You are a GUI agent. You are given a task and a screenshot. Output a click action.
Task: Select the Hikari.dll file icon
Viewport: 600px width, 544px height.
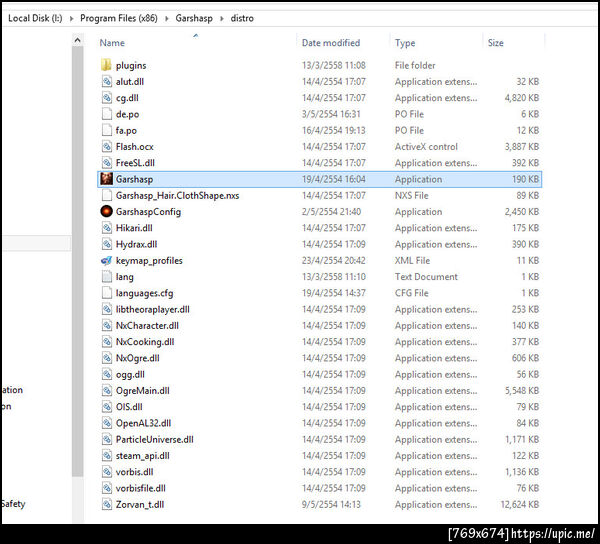[x=106, y=228]
